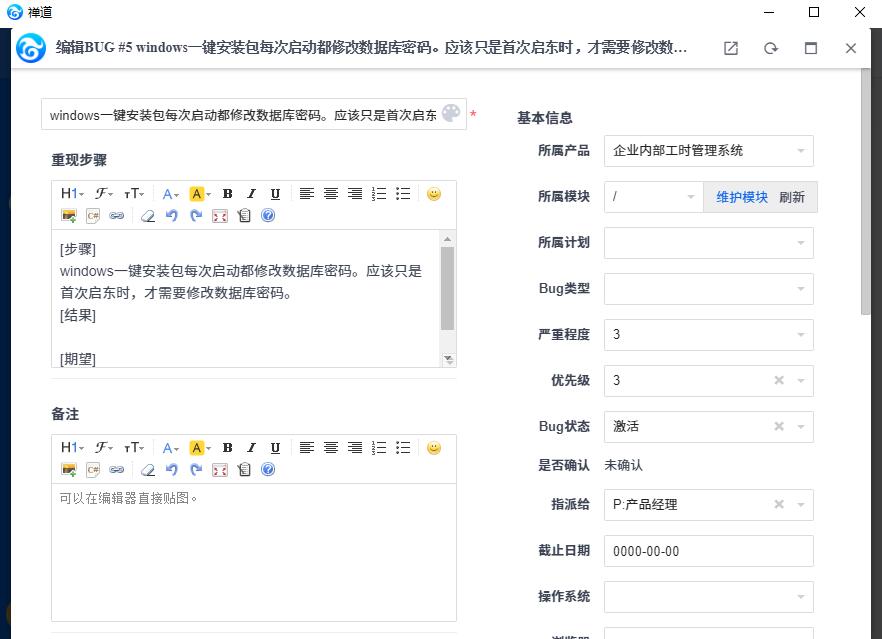Open highlight color dropdown in 重现步骤 editor
Viewport: 882px width, 639px height.
click(200, 194)
